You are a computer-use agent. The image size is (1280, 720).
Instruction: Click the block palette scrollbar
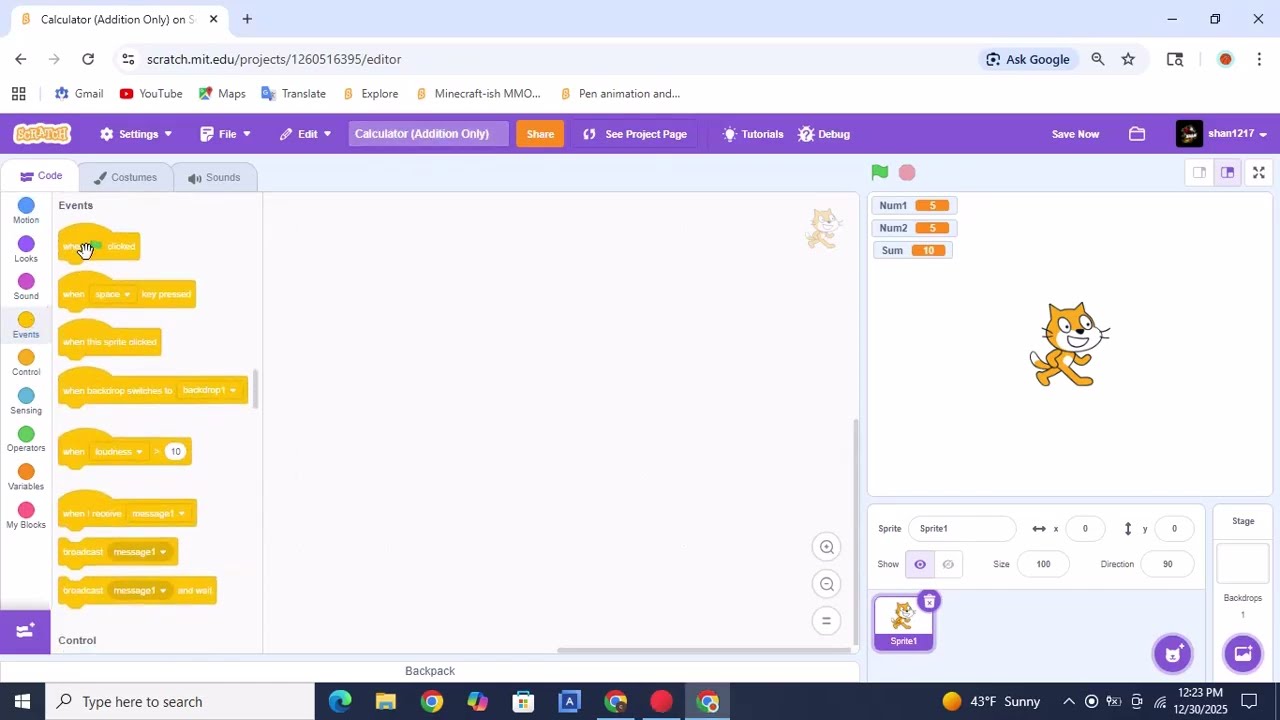tap(255, 389)
